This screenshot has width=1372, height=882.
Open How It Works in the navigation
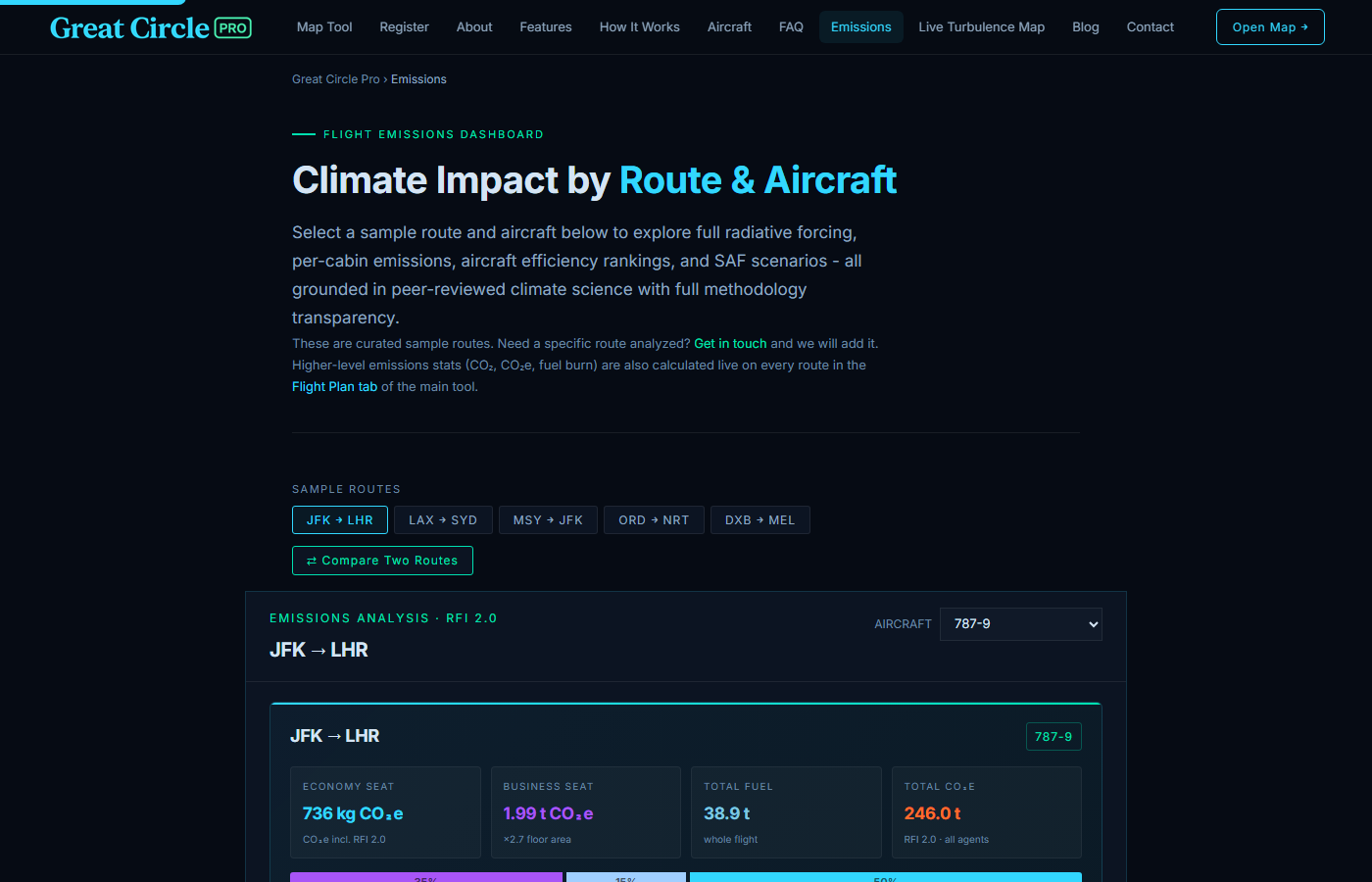pos(640,27)
